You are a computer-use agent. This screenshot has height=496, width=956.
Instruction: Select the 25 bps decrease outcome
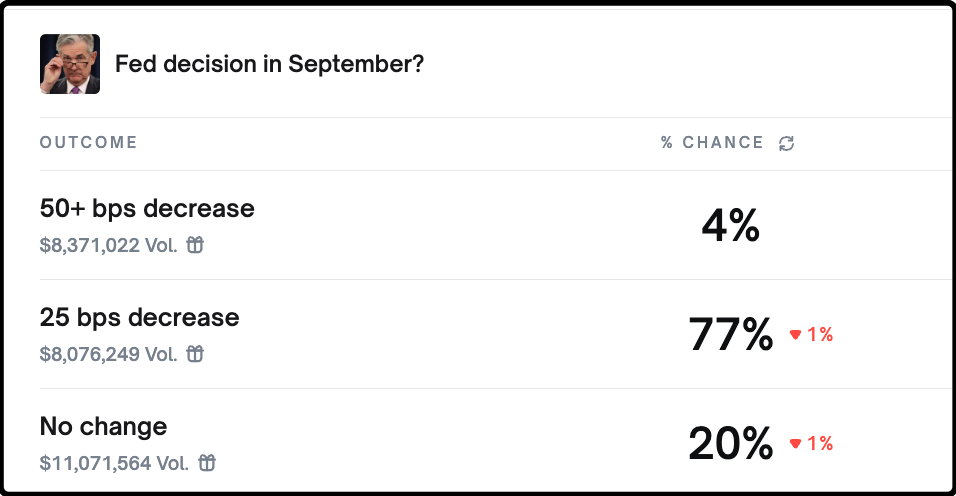(139, 318)
